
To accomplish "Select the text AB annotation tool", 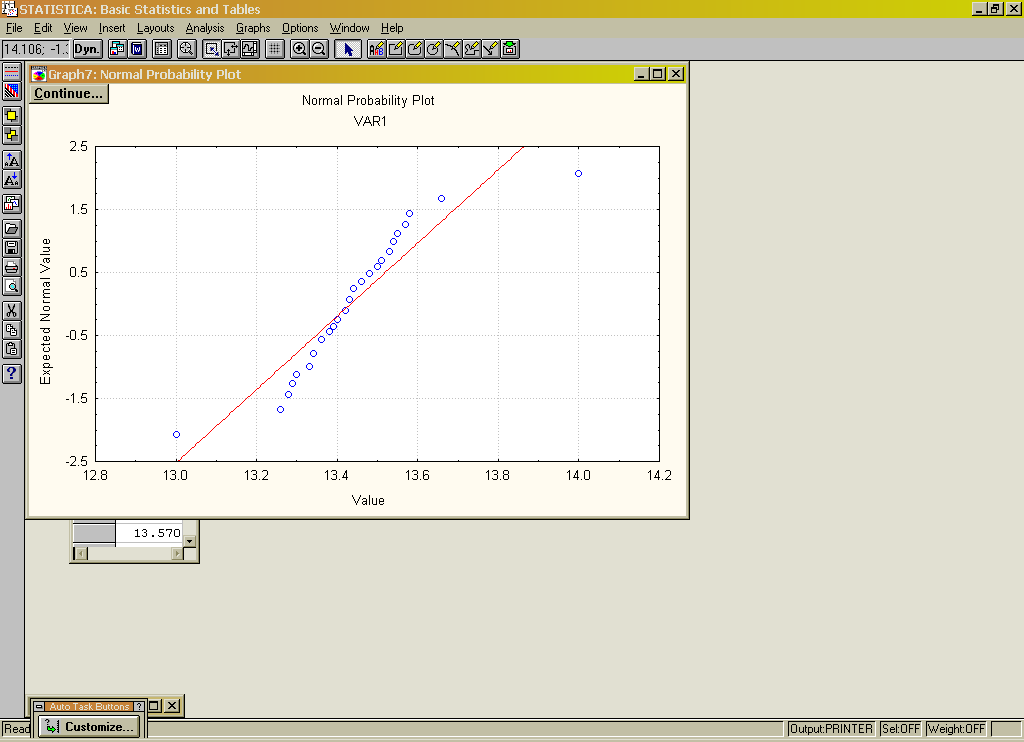I will (376, 49).
